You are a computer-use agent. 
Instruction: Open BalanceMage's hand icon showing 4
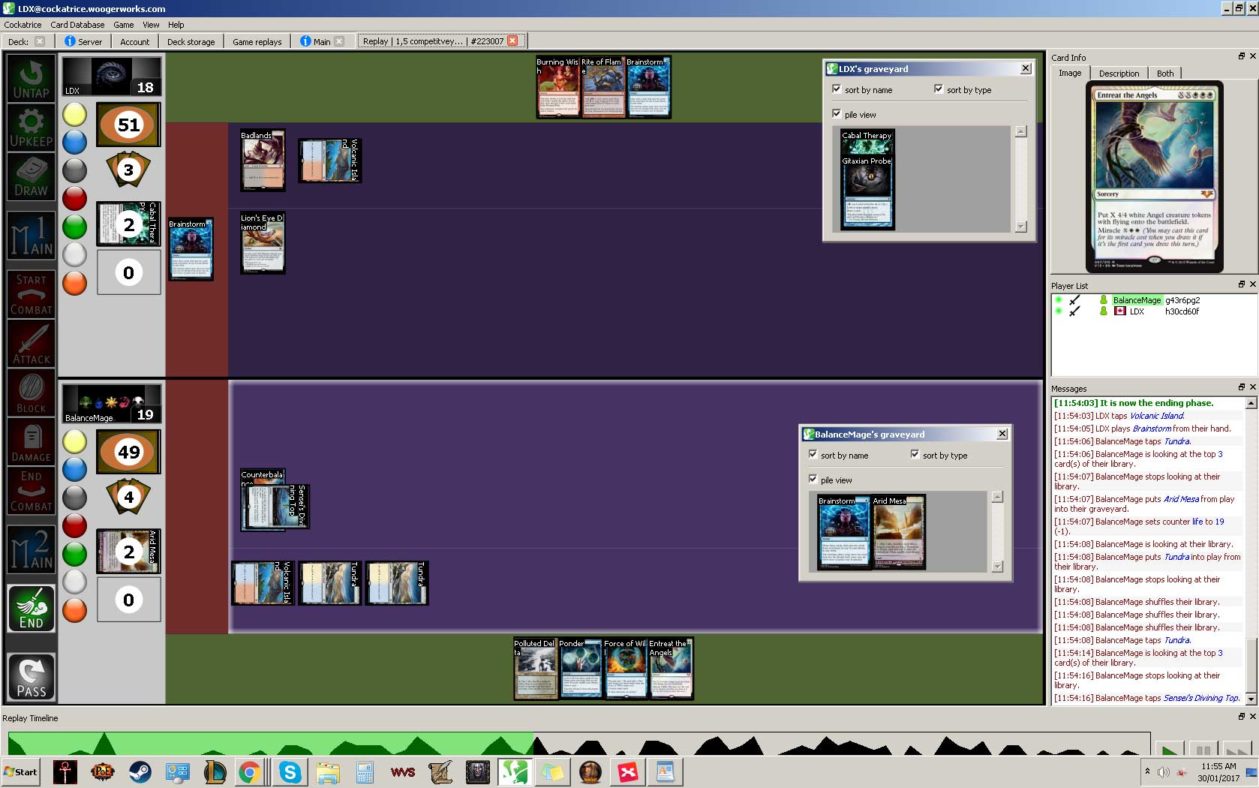[x=128, y=497]
